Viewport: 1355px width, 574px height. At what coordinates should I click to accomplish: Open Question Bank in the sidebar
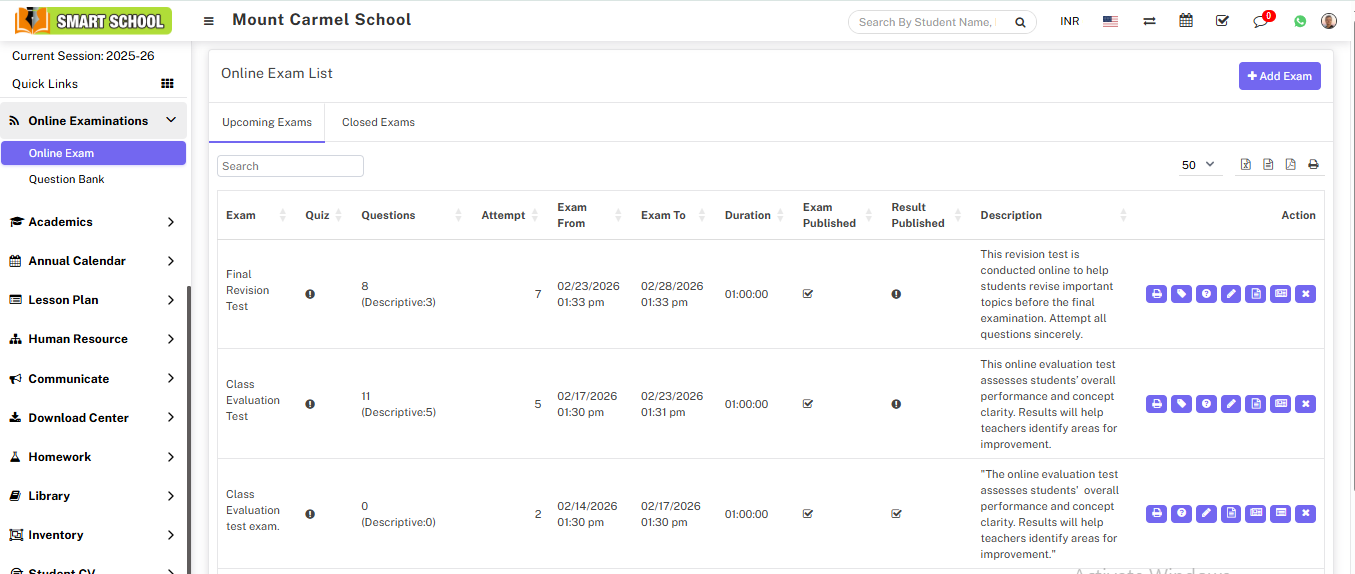pos(66,179)
